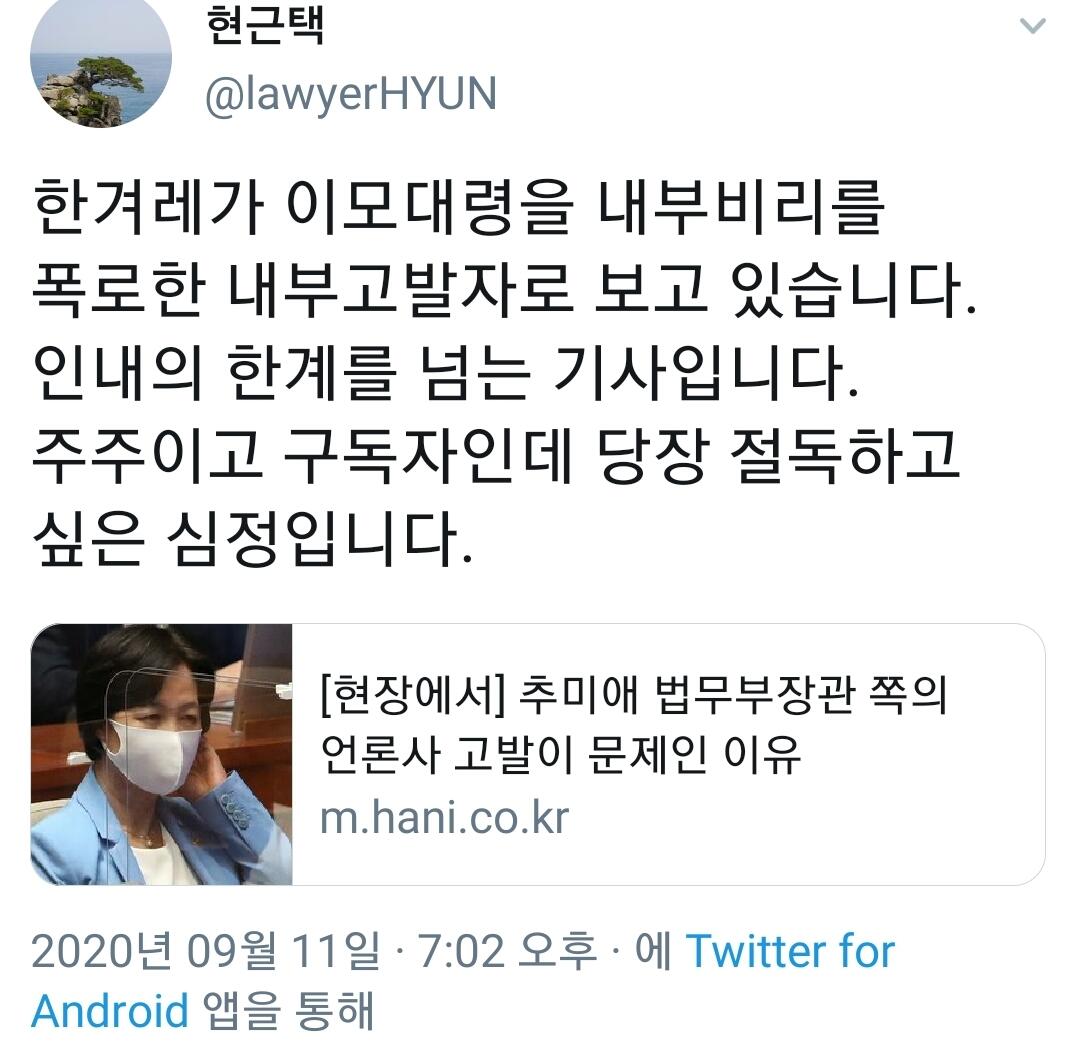
Task: Open the tweet options chevron menu
Action: point(1032,27)
